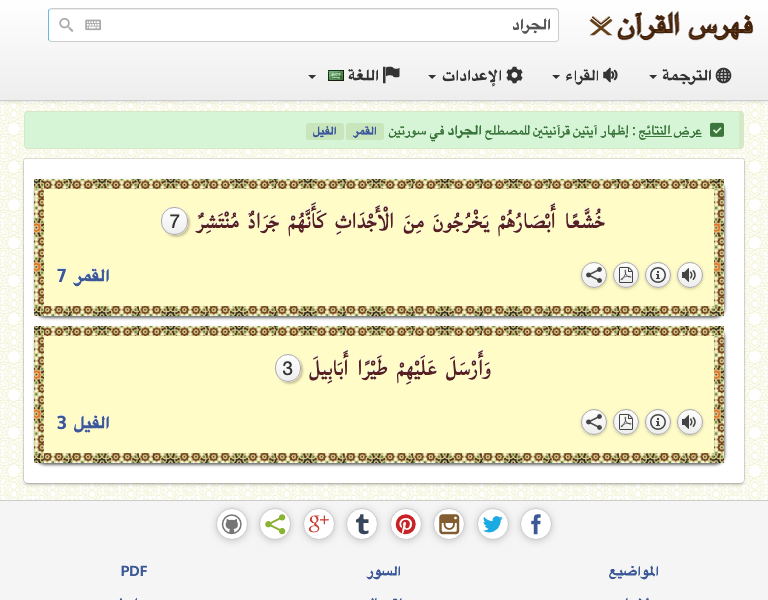Viewport: 768px width, 600px height.
Task: Open the السور footer link
Action: pos(384,572)
